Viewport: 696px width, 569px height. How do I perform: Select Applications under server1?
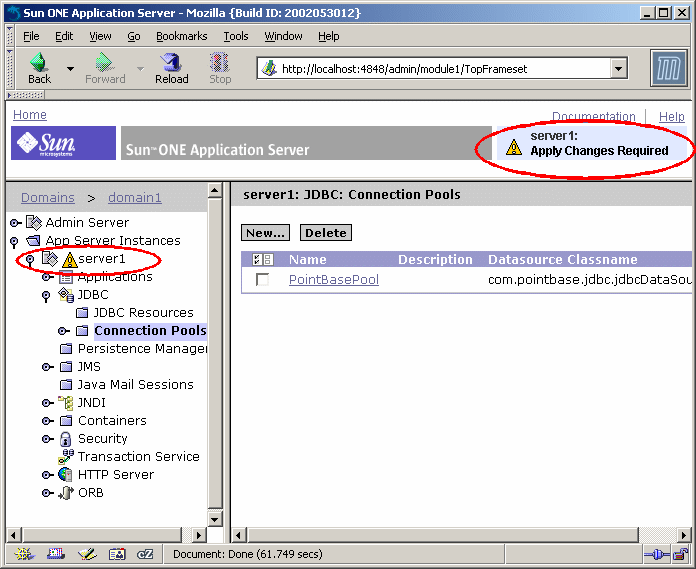115,277
